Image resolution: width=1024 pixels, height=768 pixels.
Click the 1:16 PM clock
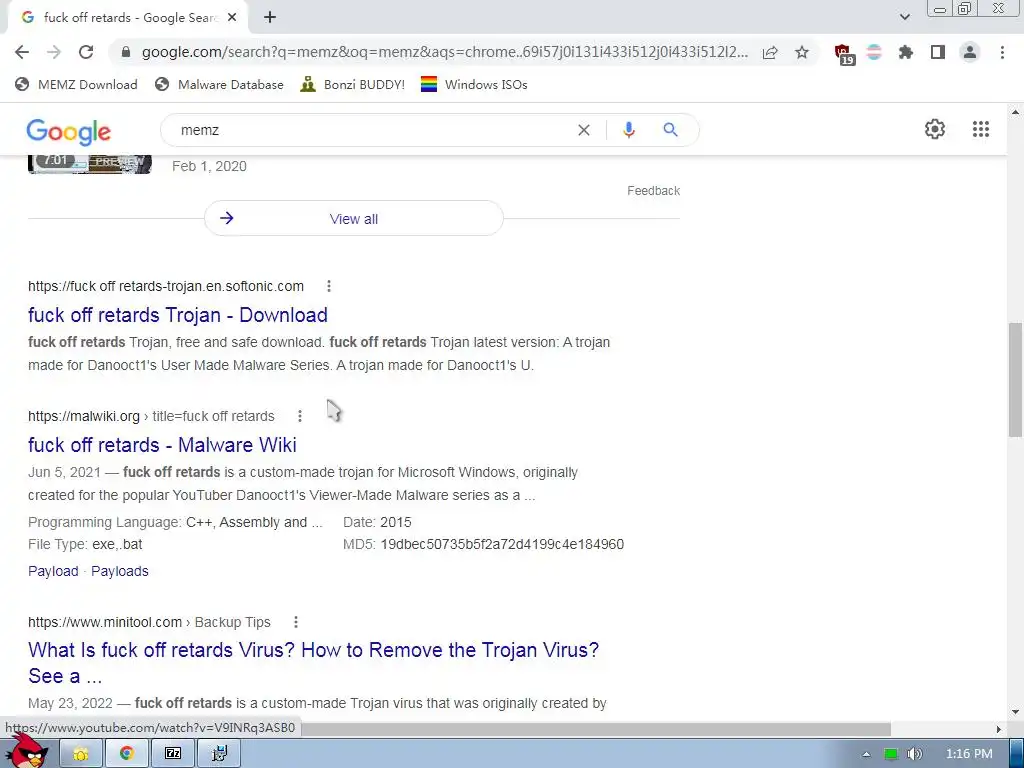tap(969, 754)
